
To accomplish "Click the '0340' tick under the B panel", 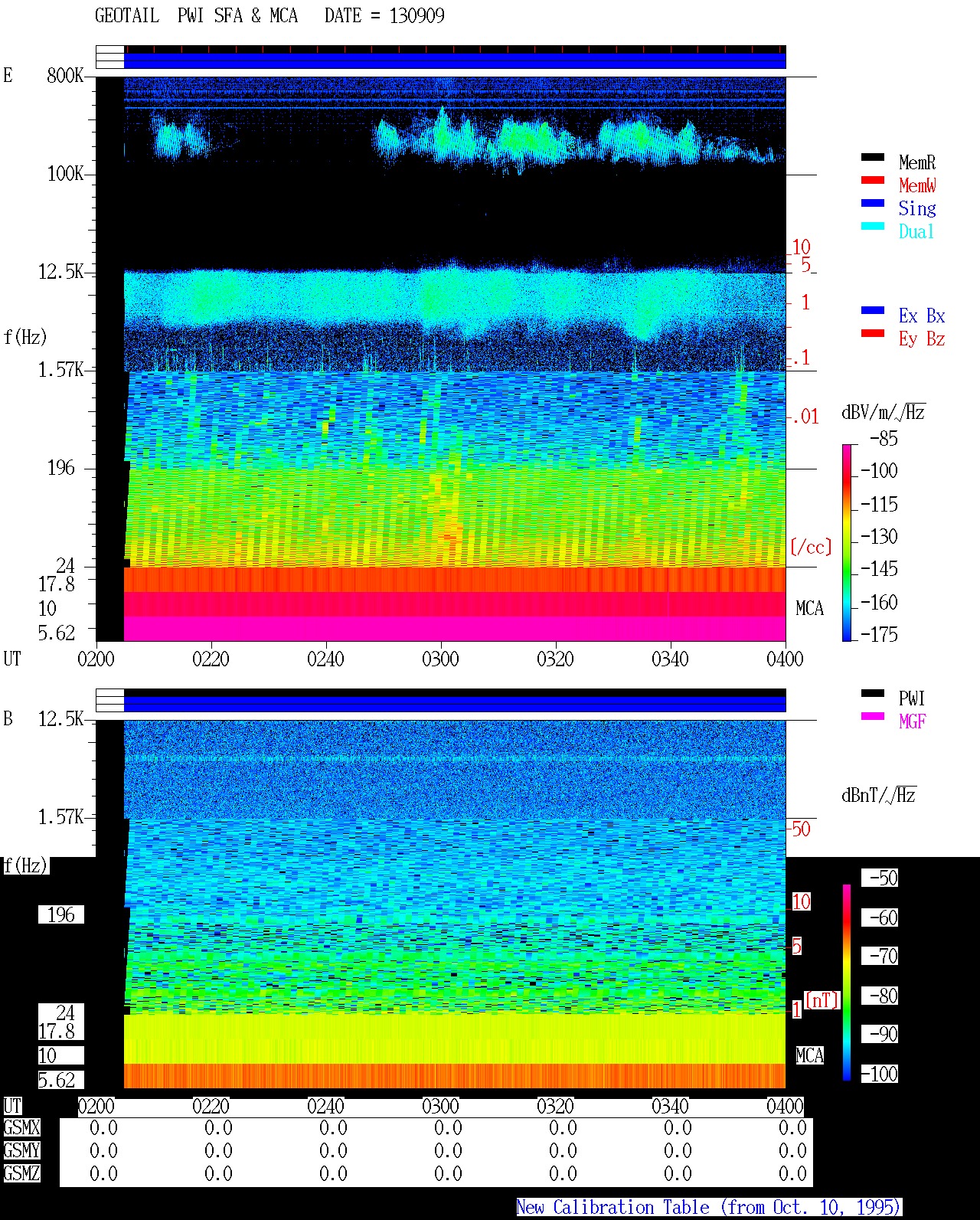I will (x=670, y=1106).
